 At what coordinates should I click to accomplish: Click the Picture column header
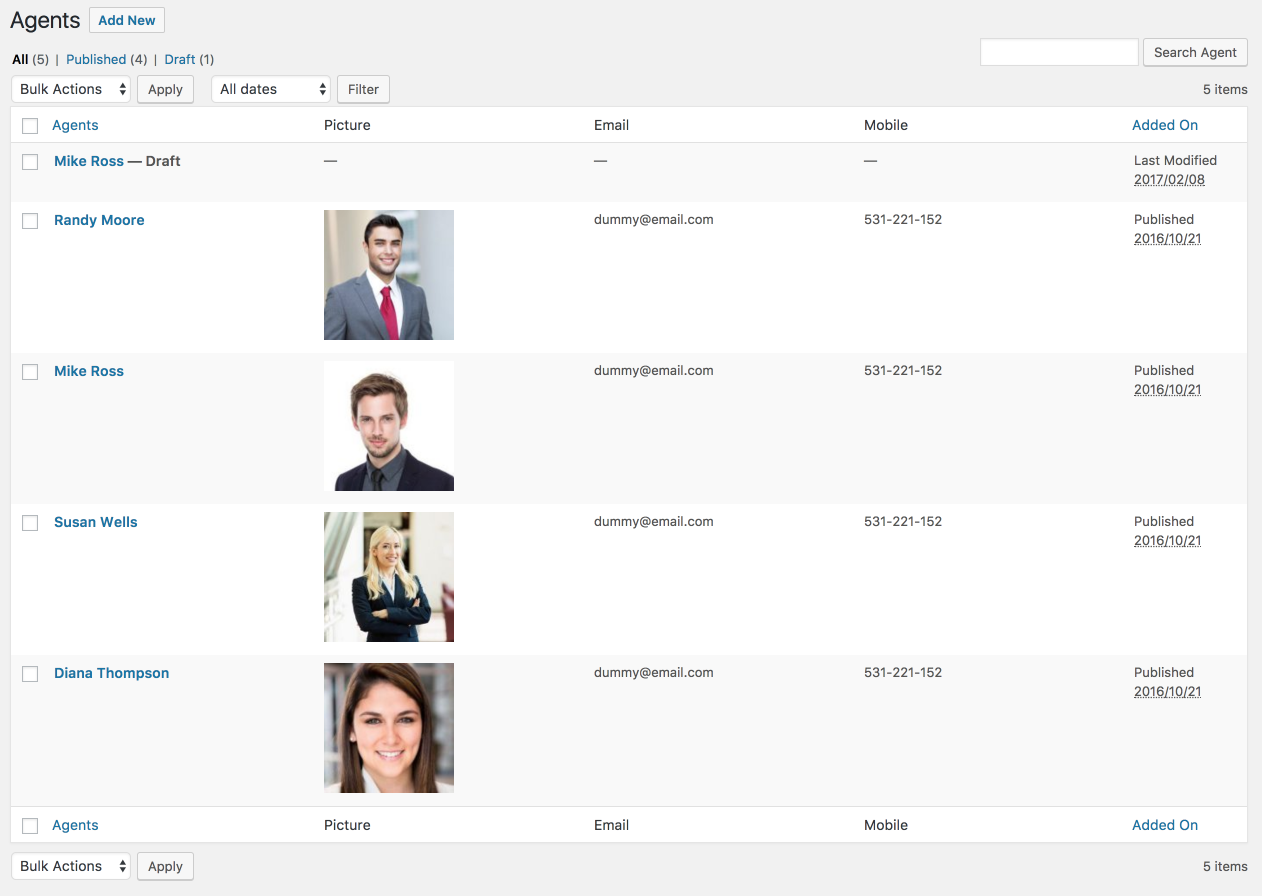point(347,125)
